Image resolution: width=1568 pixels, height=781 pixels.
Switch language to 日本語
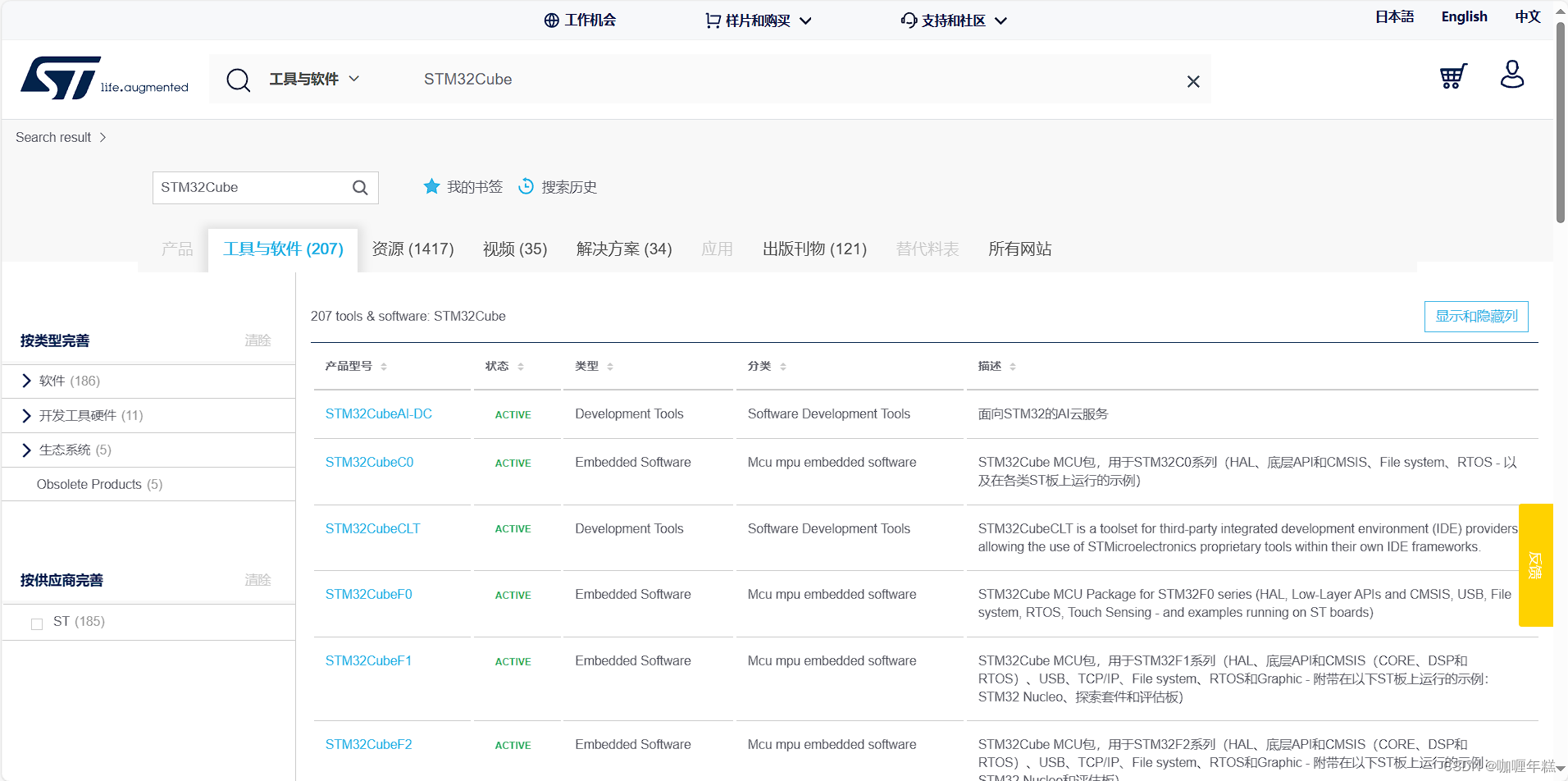1394,16
